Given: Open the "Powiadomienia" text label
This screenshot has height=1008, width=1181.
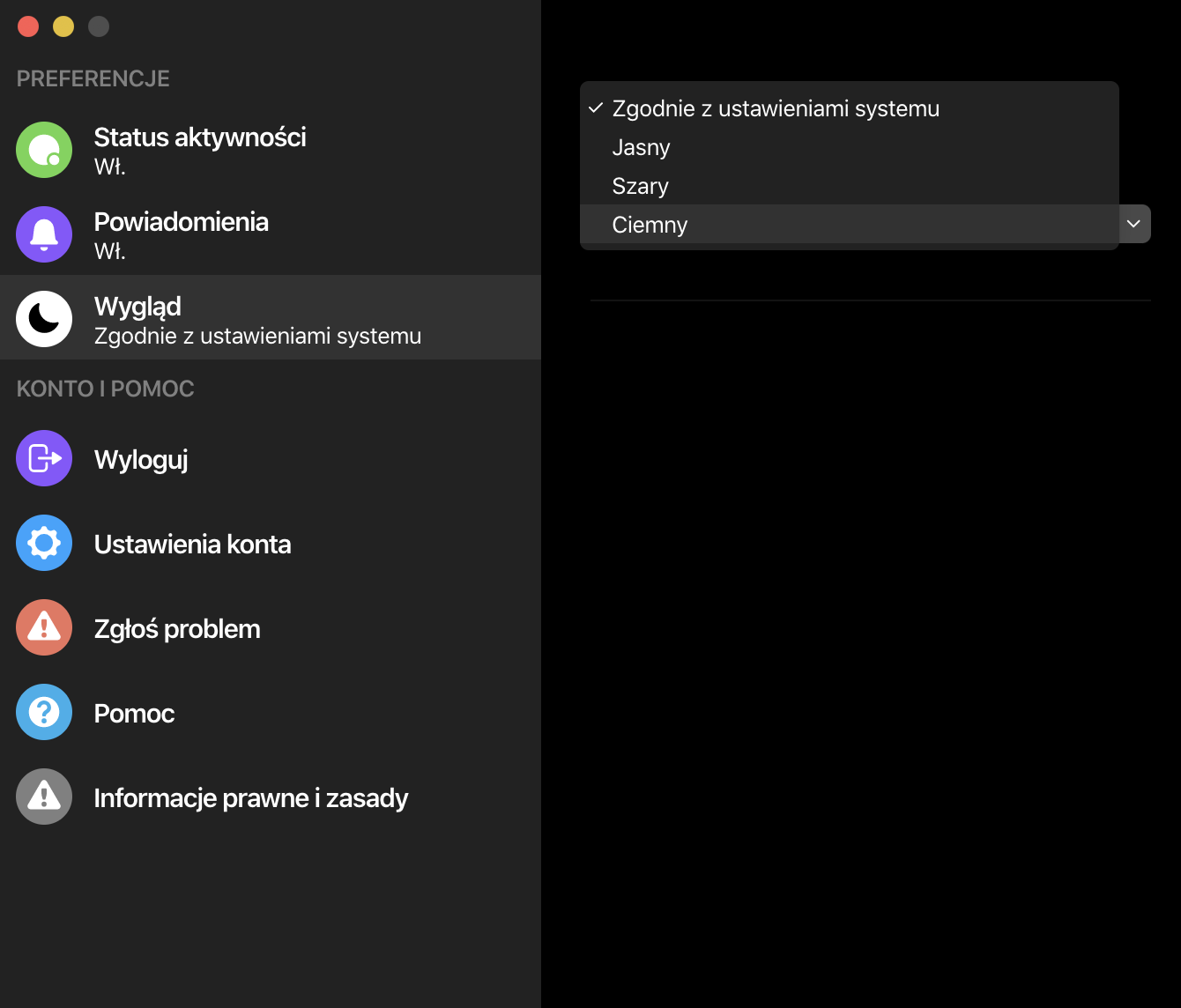Looking at the screenshot, I should [182, 222].
